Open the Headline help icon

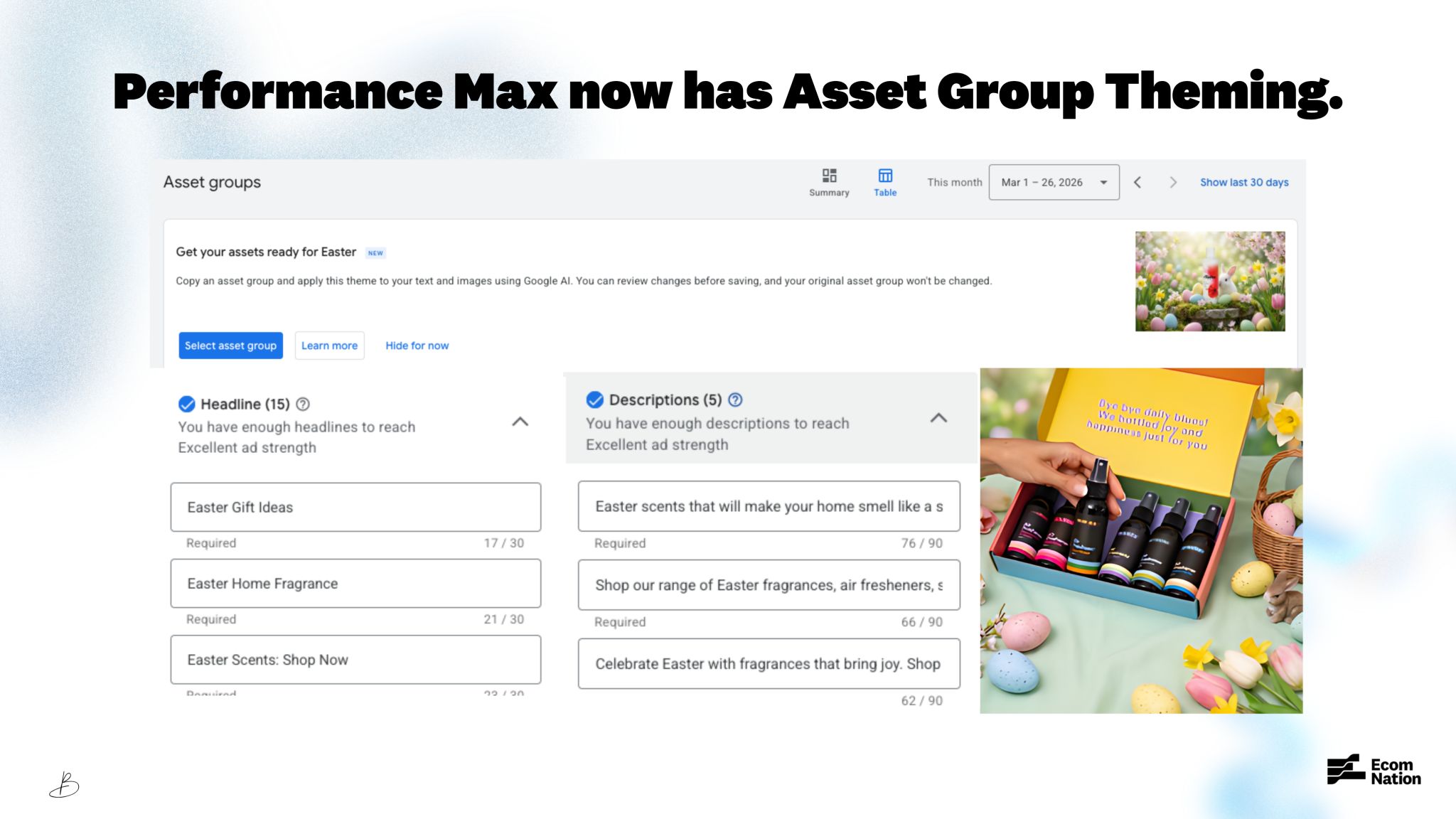[x=303, y=404]
